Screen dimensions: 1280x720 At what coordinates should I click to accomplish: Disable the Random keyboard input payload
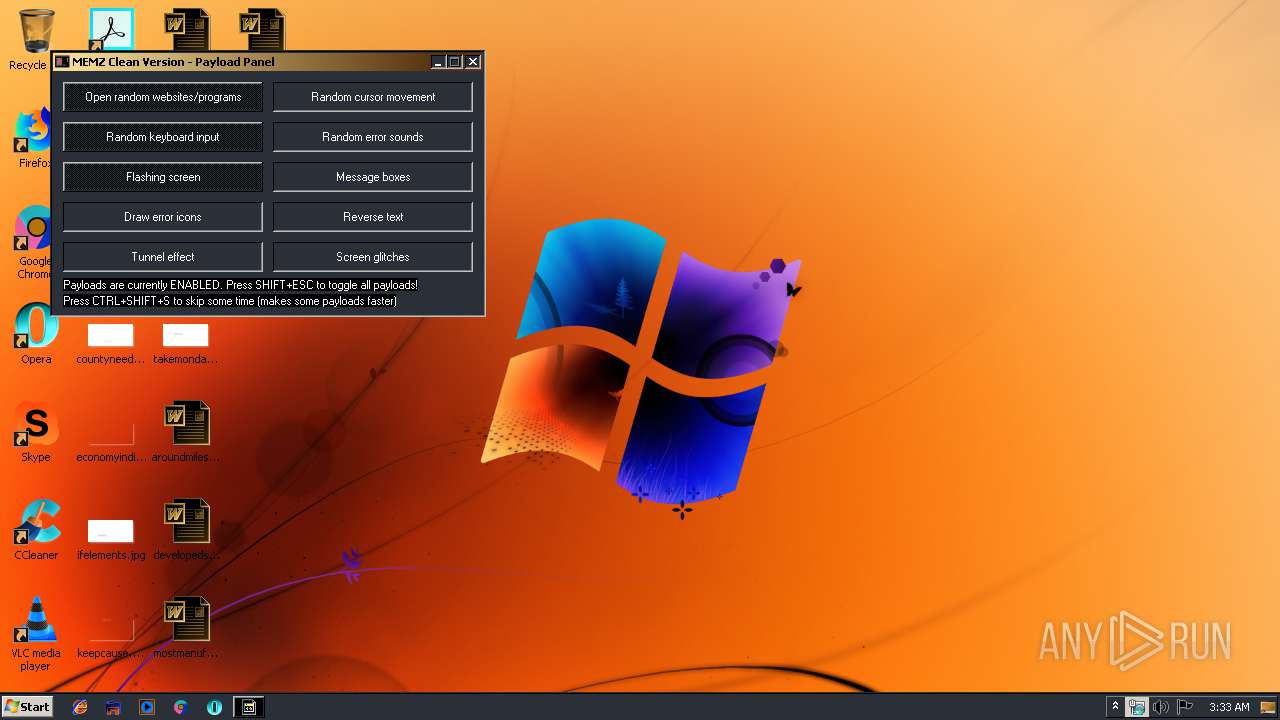[163, 137]
